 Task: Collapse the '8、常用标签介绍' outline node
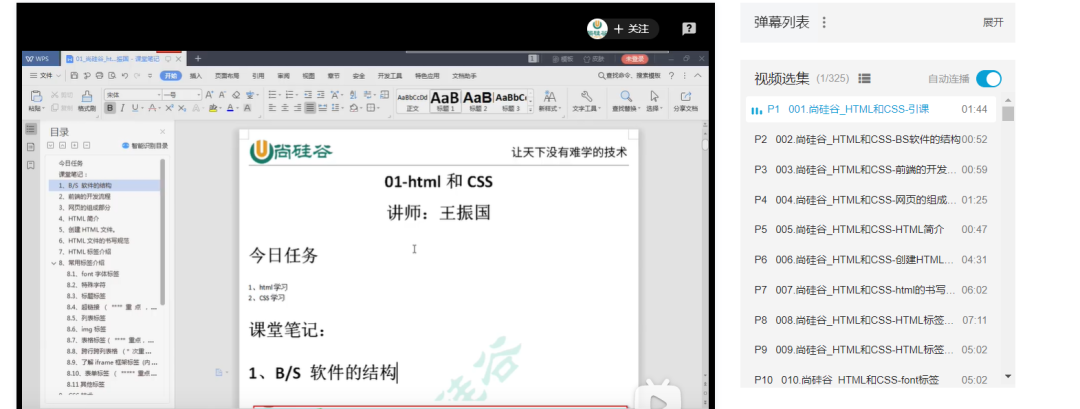(x=54, y=262)
